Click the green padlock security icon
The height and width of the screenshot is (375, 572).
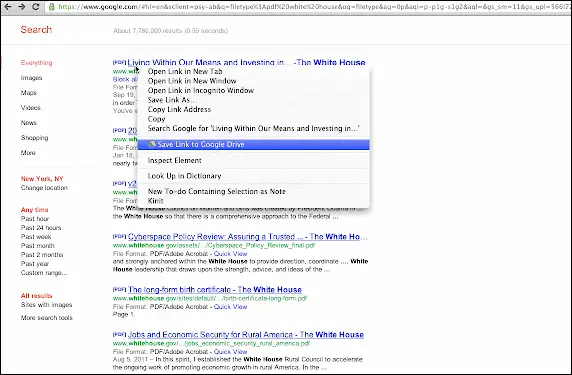point(52,7)
